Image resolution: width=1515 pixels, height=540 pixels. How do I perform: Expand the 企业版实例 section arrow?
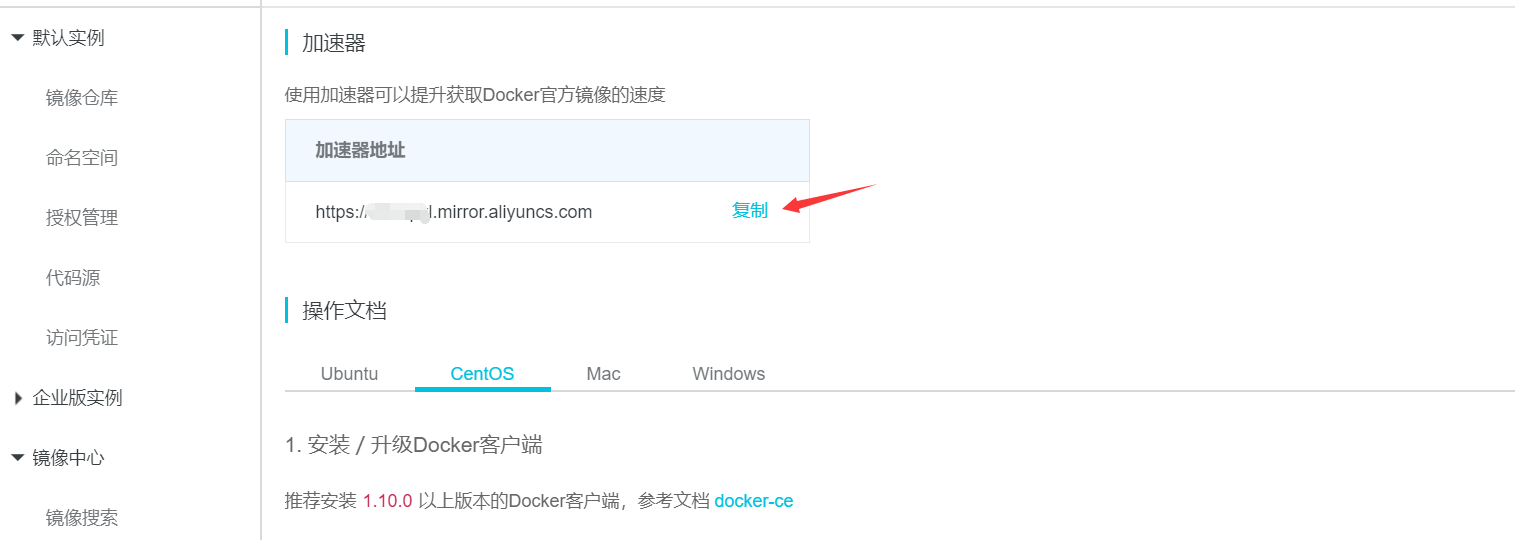(18, 398)
